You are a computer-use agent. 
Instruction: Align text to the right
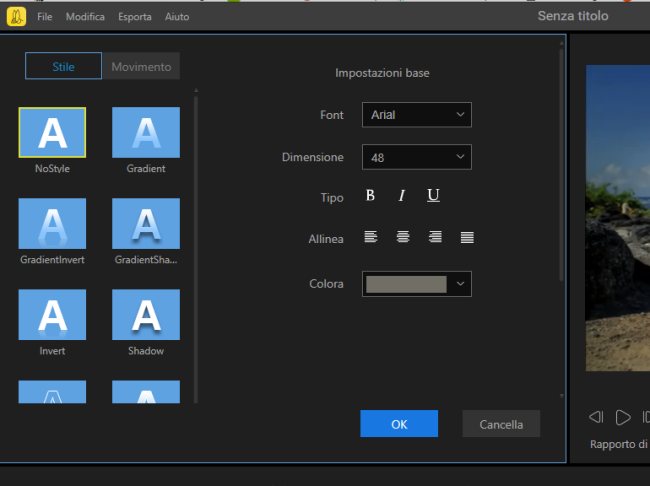[x=435, y=238]
